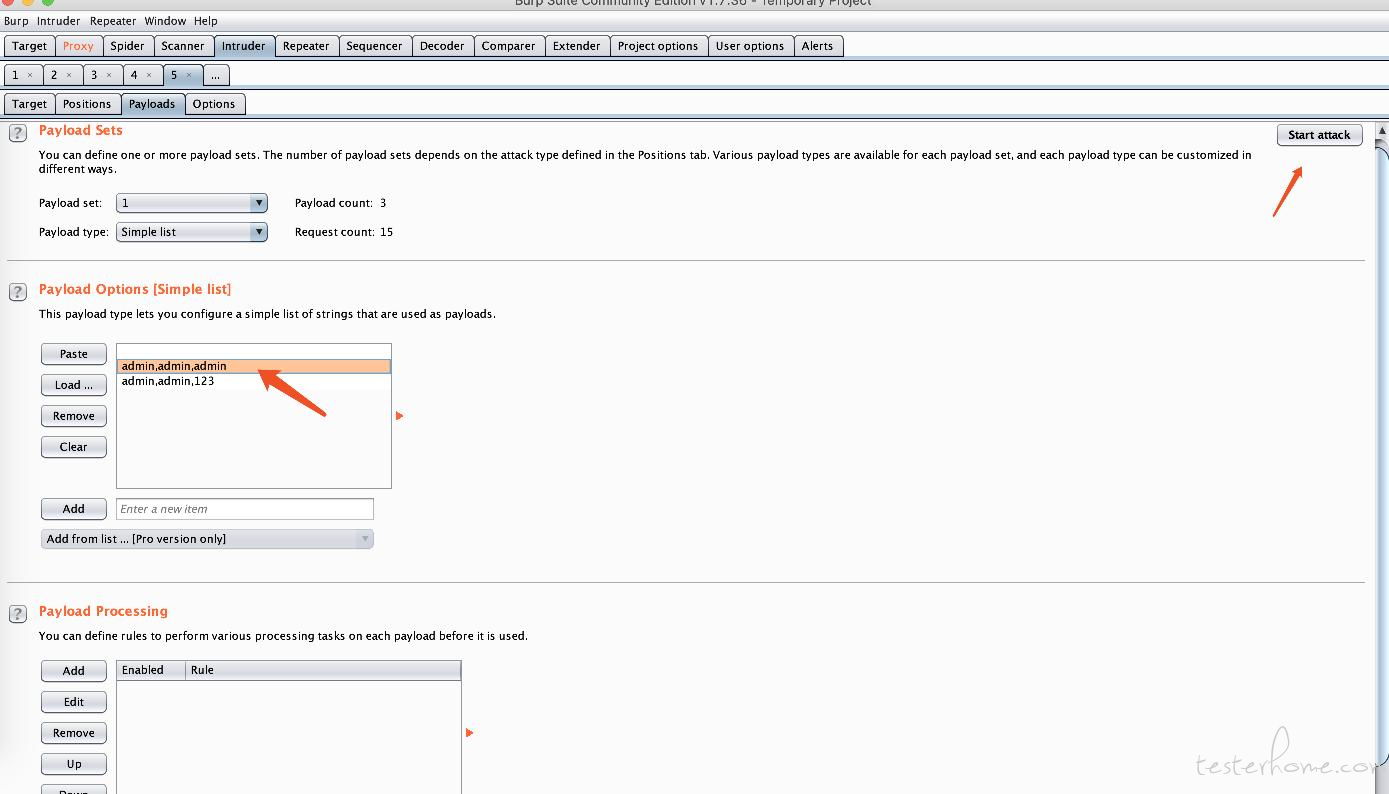Close Intruder attack tab 3
The height and width of the screenshot is (794, 1389).
point(109,75)
